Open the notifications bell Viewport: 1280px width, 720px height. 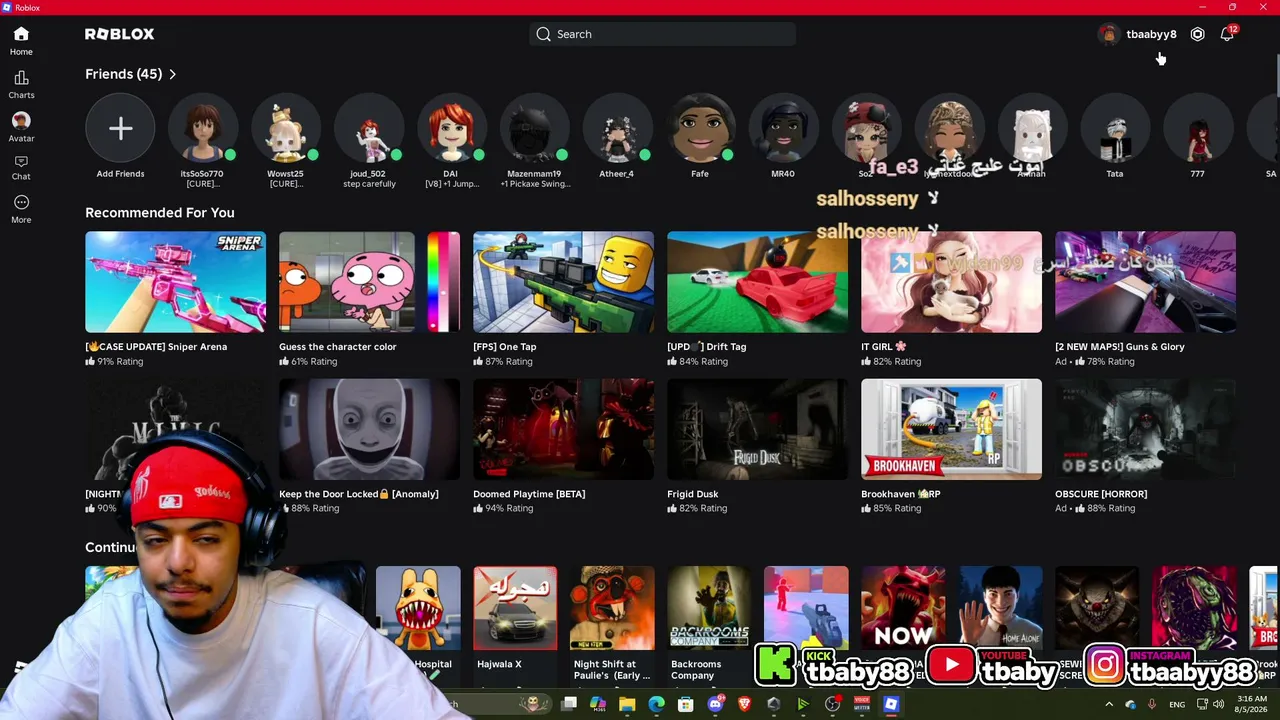[1227, 34]
